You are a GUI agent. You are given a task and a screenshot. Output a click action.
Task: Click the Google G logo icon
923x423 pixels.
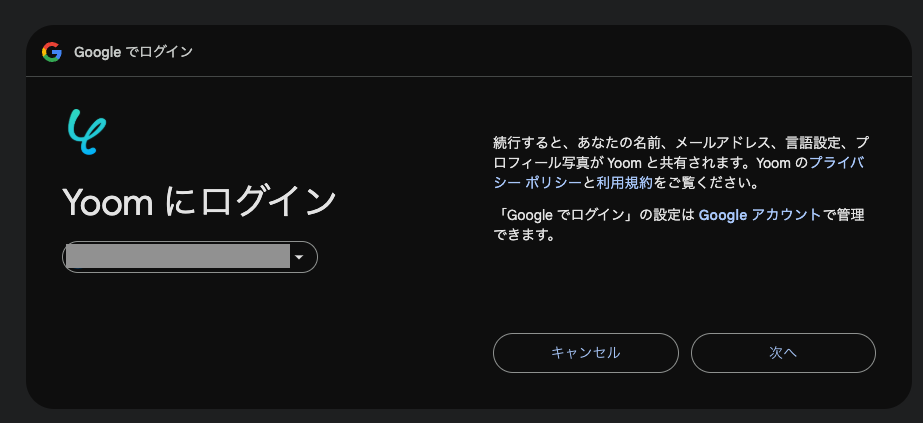[52, 52]
